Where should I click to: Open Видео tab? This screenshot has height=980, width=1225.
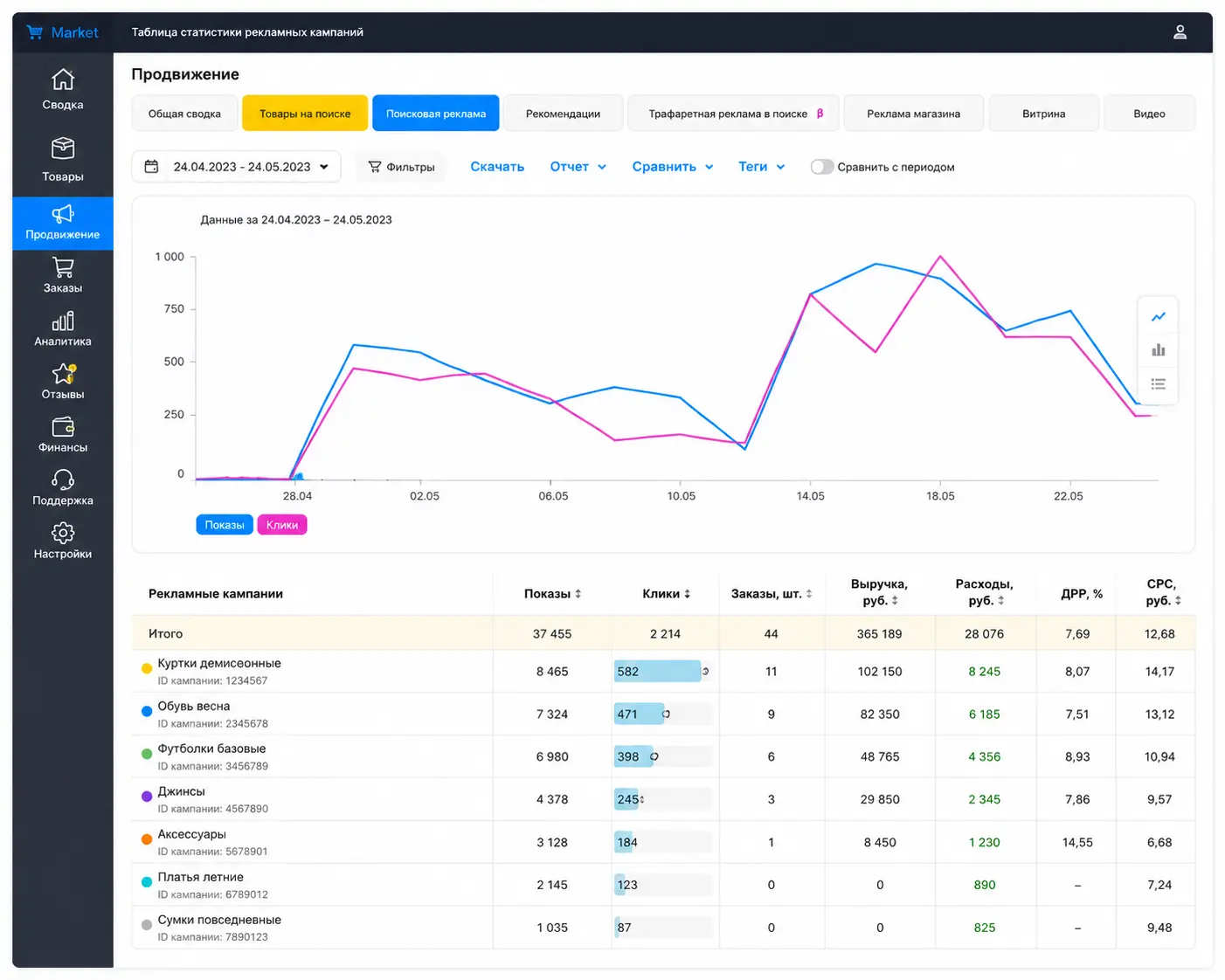tap(1149, 114)
